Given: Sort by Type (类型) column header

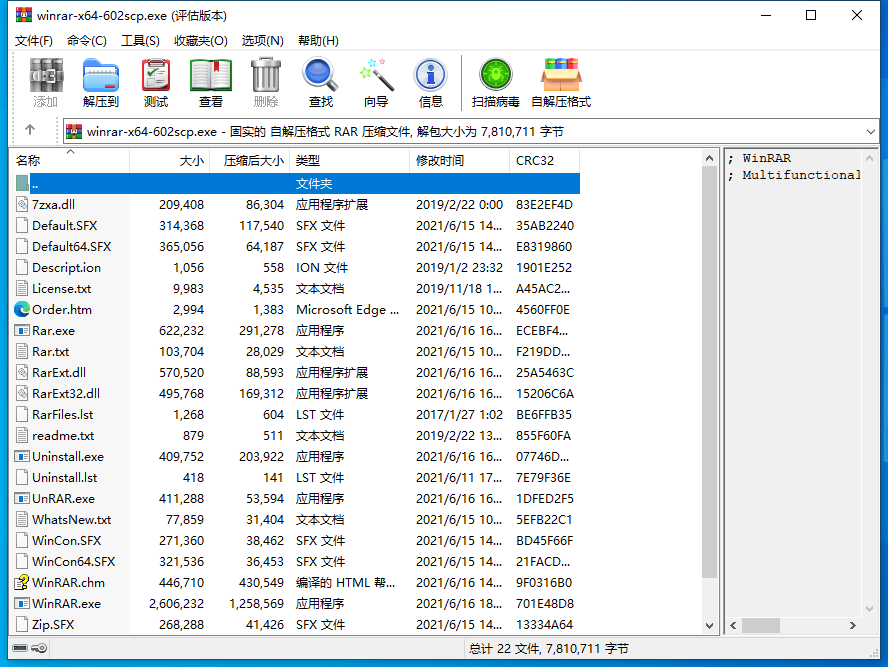Looking at the screenshot, I should click(349, 161).
